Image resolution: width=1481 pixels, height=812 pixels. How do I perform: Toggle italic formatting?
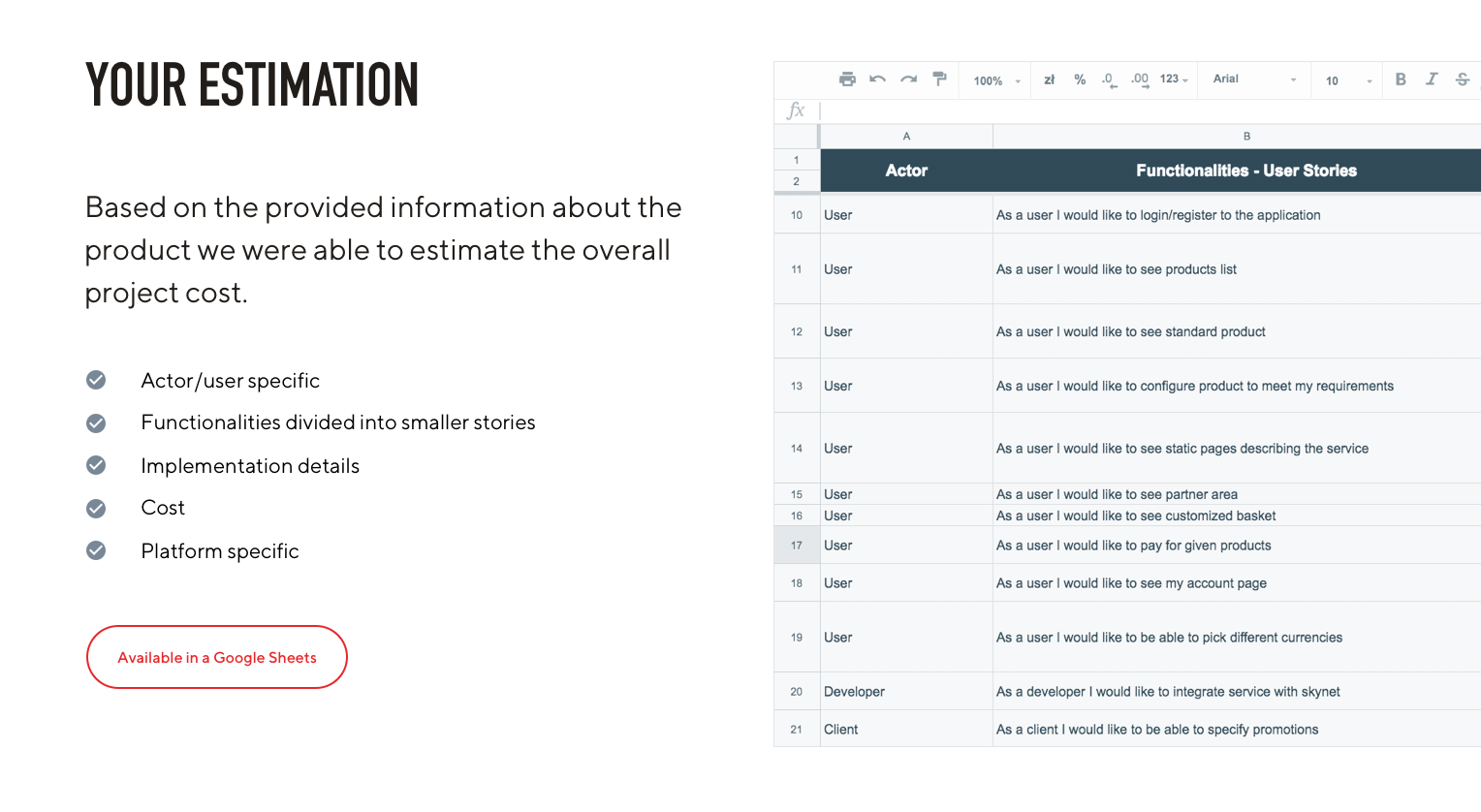[x=1432, y=79]
